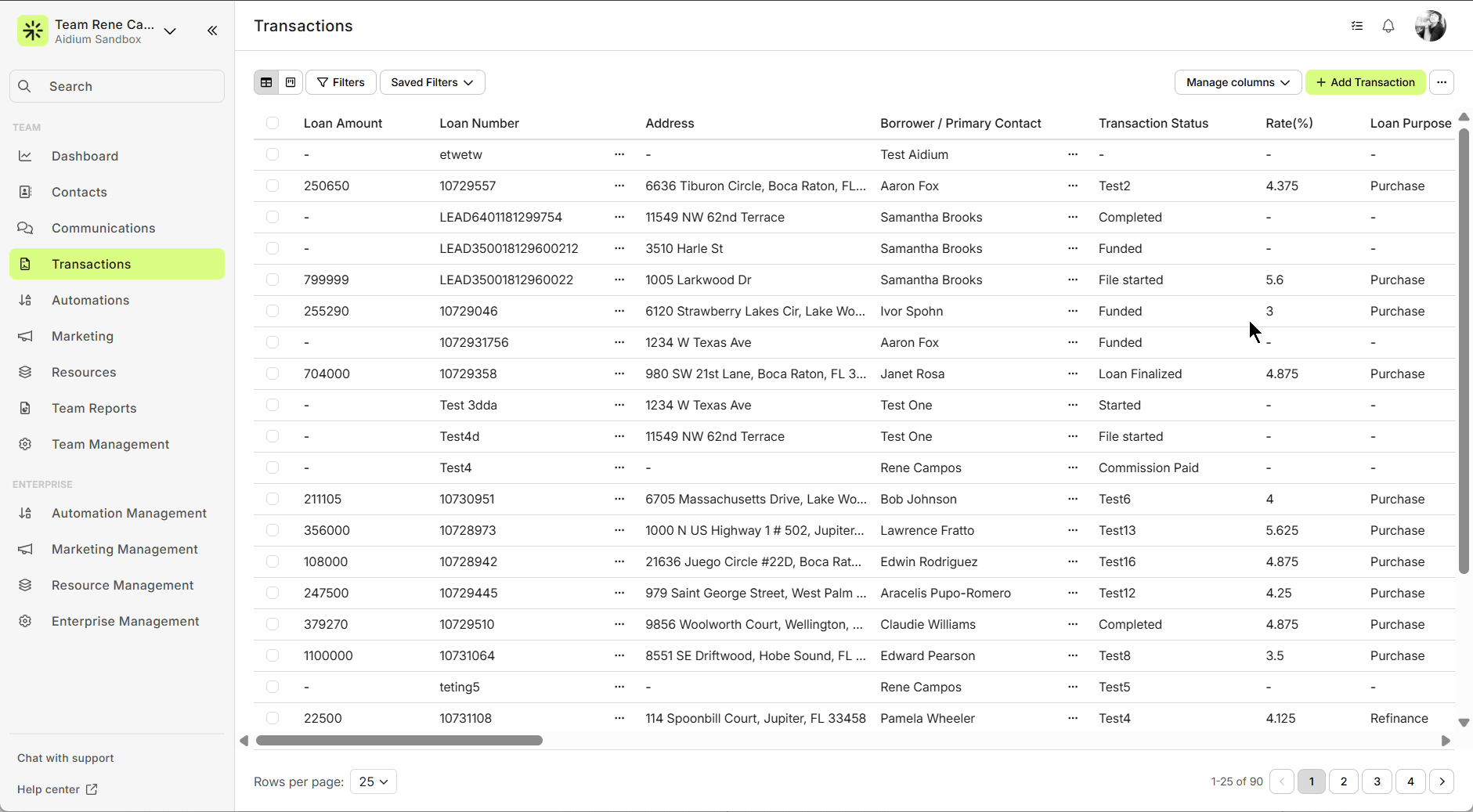Open more options next to Add Transaction
Screen dimensions: 1473x812
[1441, 82]
